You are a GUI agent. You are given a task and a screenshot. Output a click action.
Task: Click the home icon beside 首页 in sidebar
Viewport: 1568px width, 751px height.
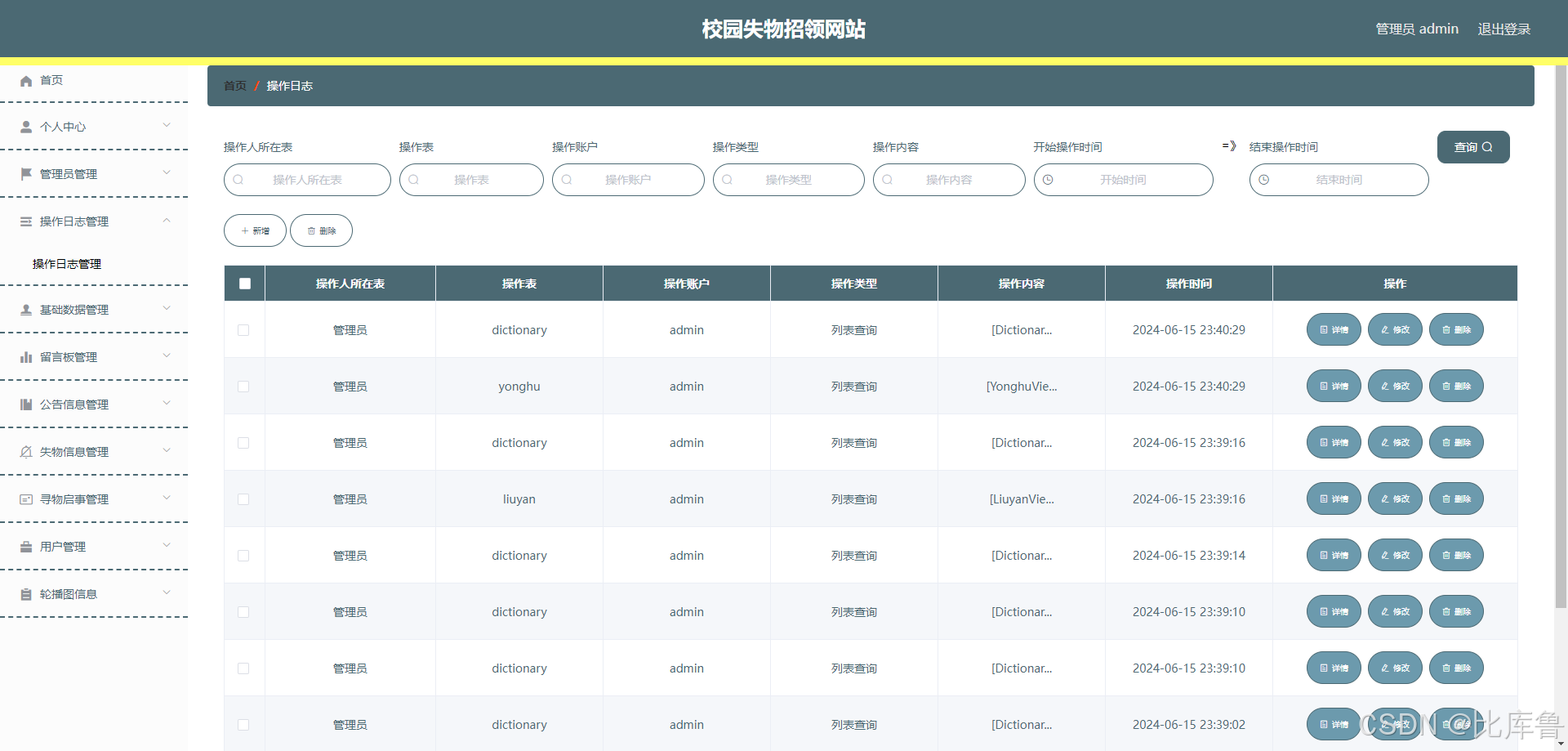point(26,81)
